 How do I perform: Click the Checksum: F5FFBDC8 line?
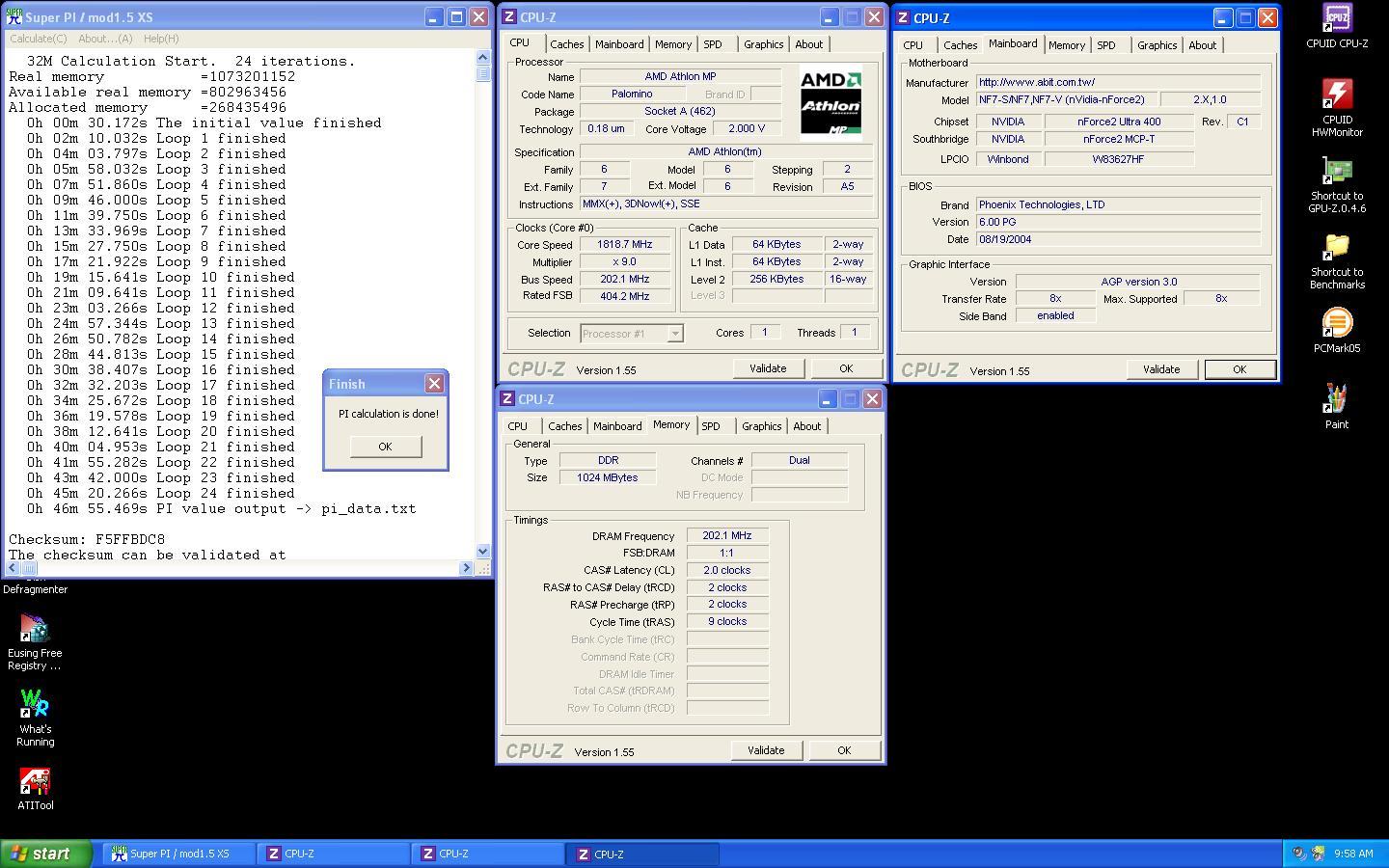click(87, 539)
